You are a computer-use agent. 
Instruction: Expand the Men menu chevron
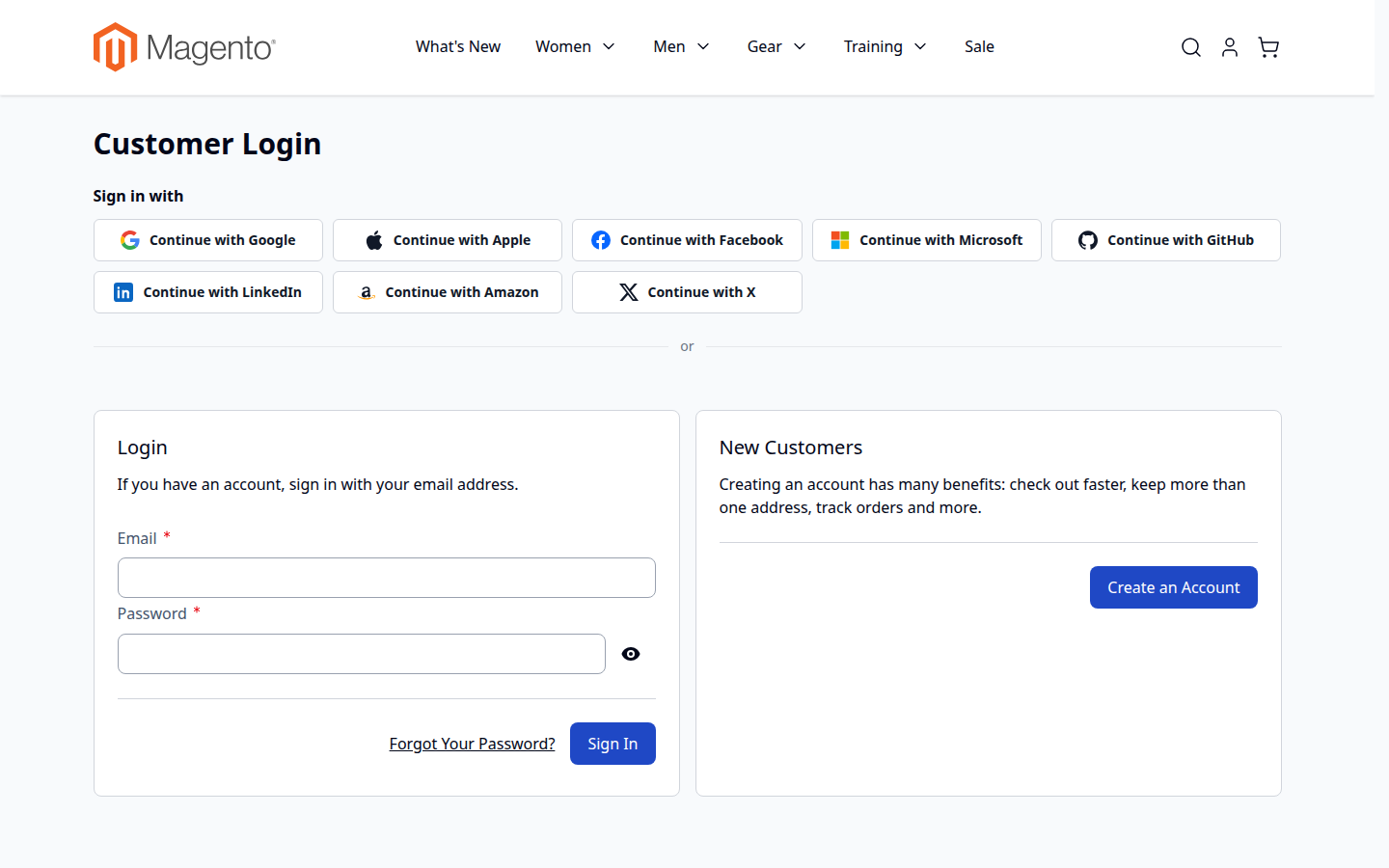coord(703,46)
